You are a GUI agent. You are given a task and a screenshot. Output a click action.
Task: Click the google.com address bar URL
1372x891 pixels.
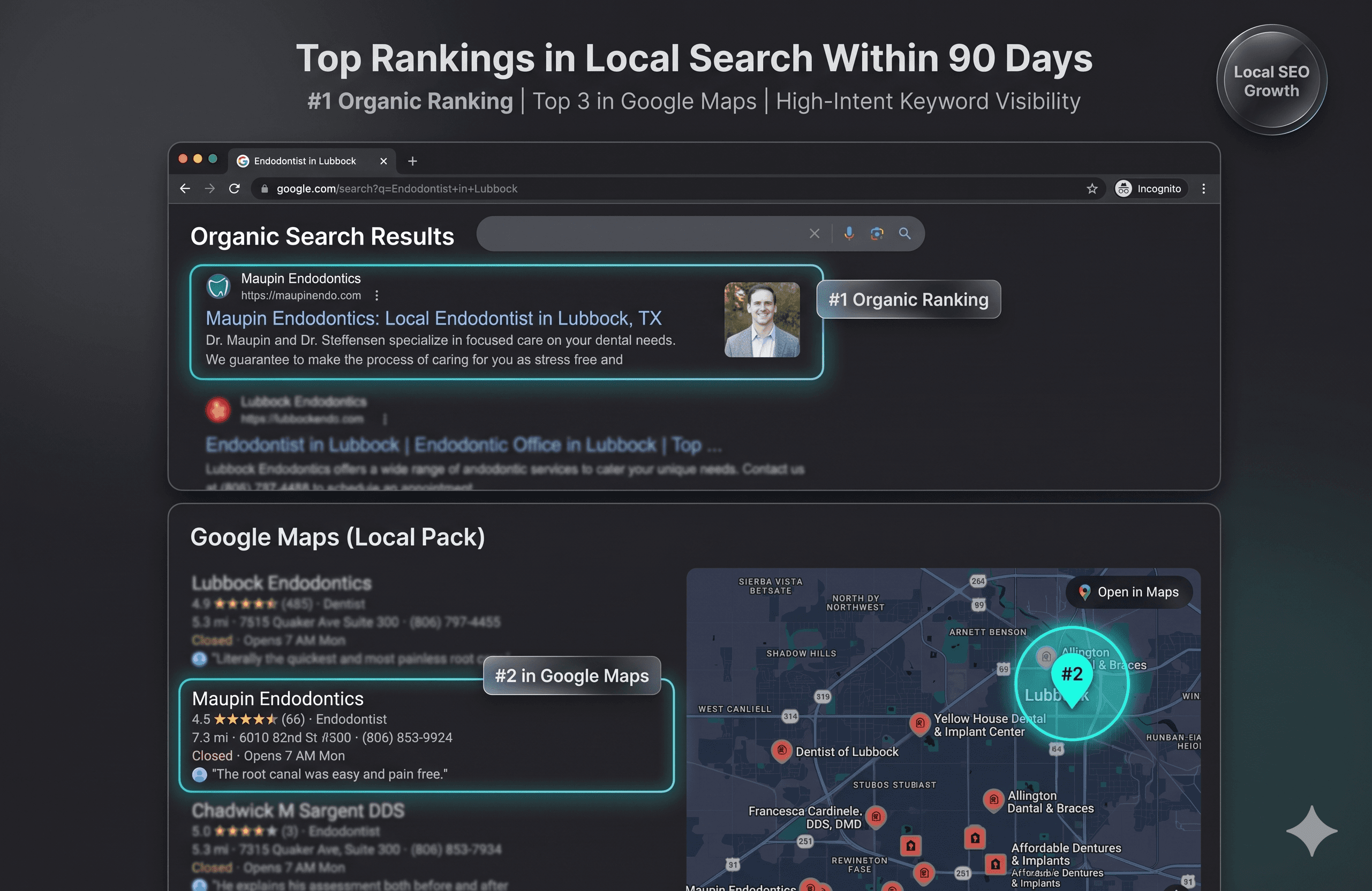pyautogui.click(x=397, y=188)
